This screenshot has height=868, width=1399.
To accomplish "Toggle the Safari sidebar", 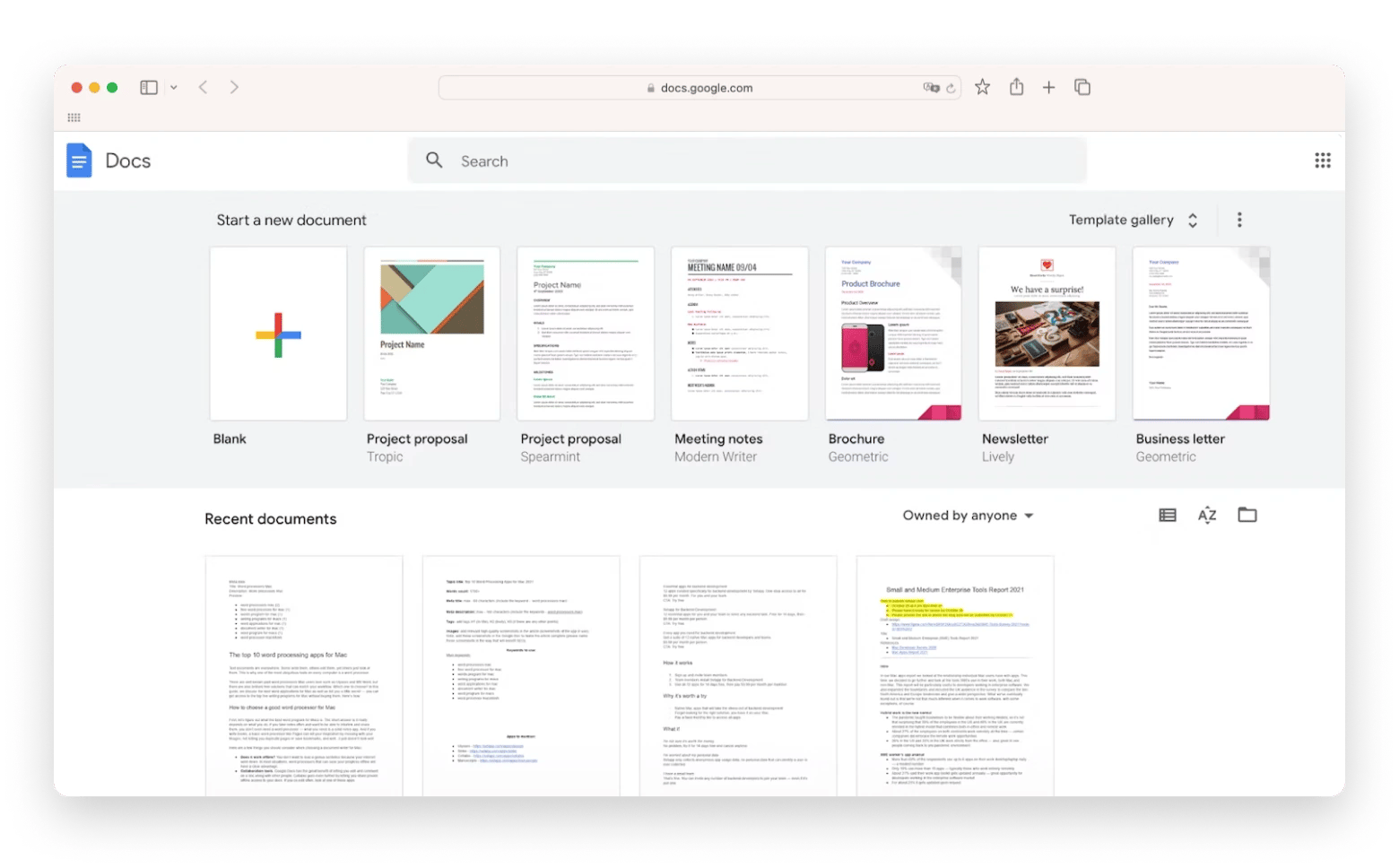I will tap(149, 87).
